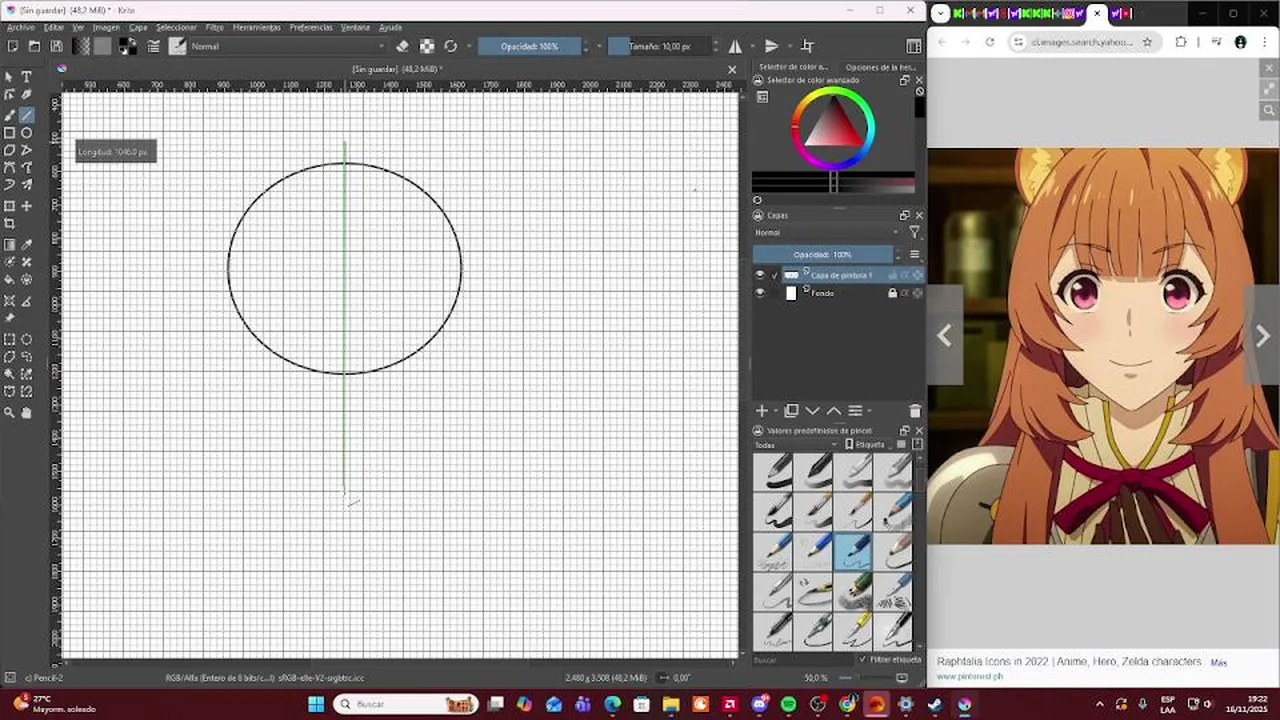Screen dimensions: 1280x720
Task: Select the Text tool in Krita's toolbox
Action: (x=27, y=77)
